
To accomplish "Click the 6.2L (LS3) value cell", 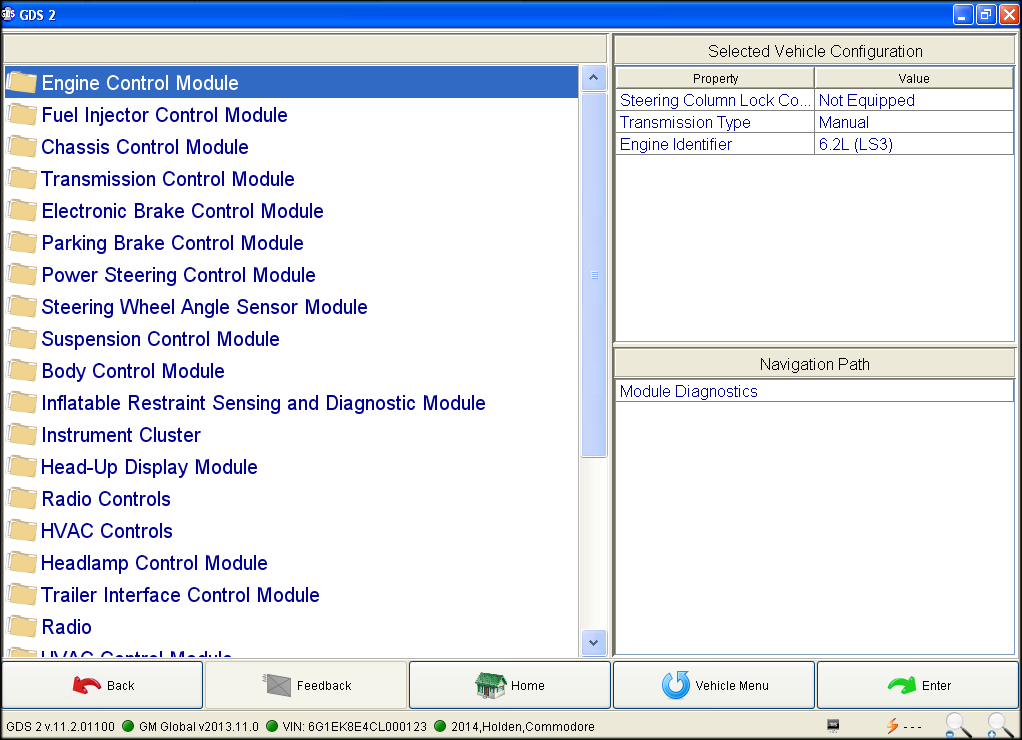I will click(914, 144).
